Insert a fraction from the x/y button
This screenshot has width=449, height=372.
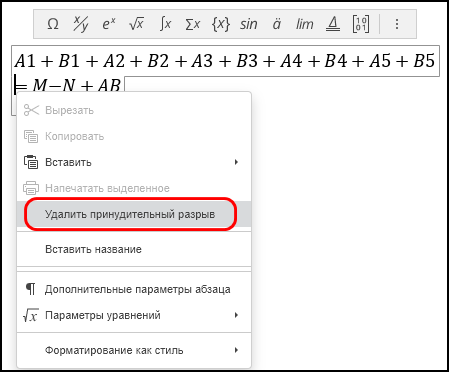click(81, 24)
